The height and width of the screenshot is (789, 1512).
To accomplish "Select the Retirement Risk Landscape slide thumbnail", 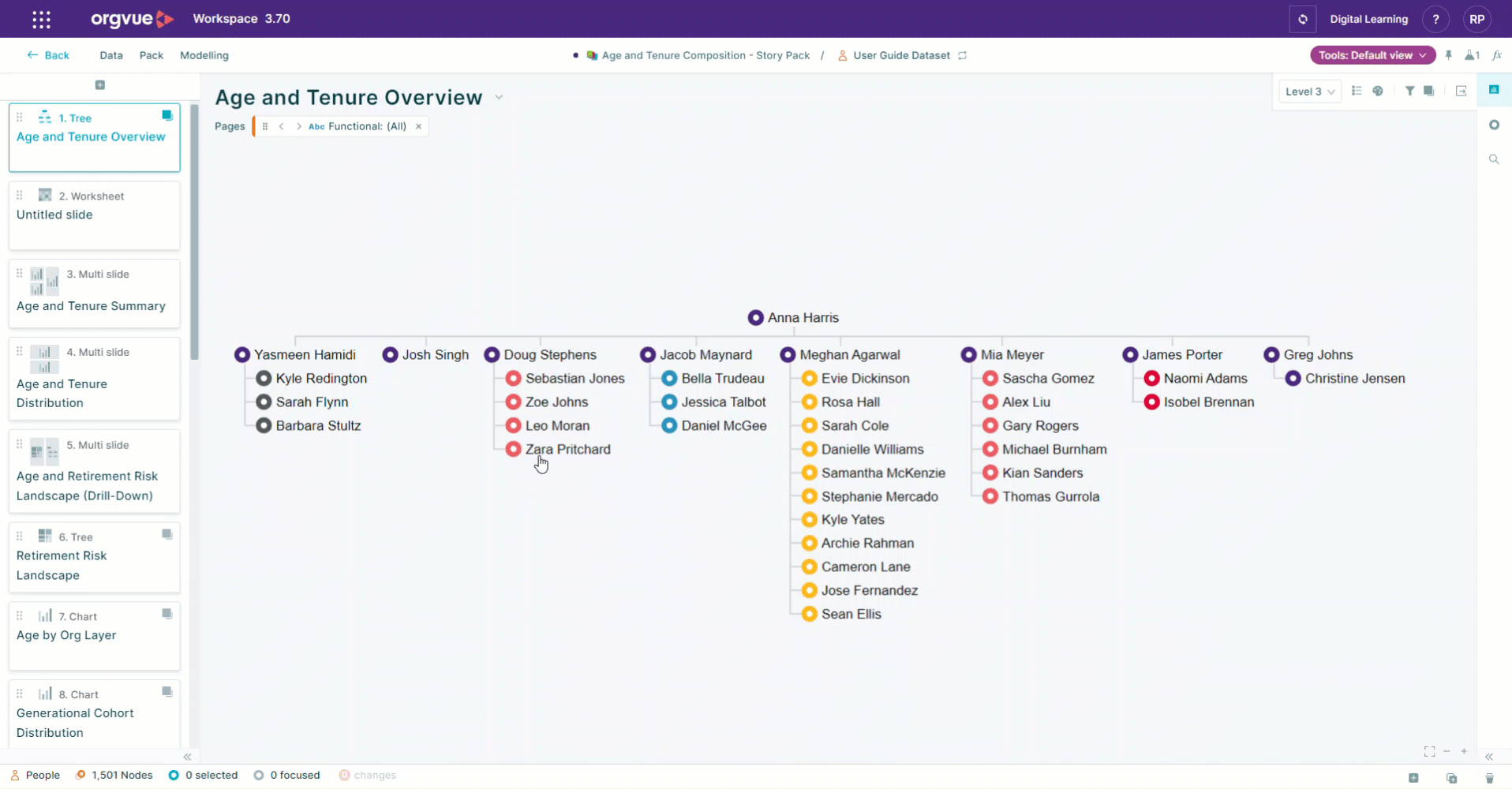I will pos(94,557).
